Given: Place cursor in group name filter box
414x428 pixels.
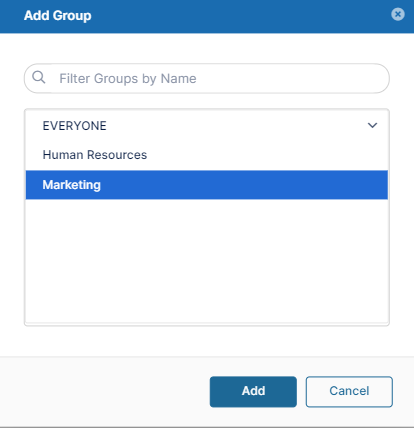Looking at the screenshot, I should [207, 79].
